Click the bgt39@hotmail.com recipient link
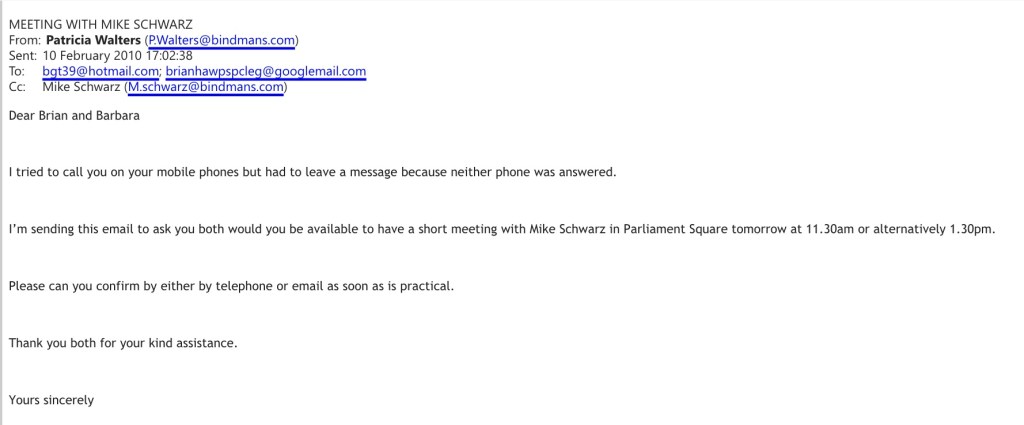Viewport: 1024px width, 425px height. click(x=101, y=72)
